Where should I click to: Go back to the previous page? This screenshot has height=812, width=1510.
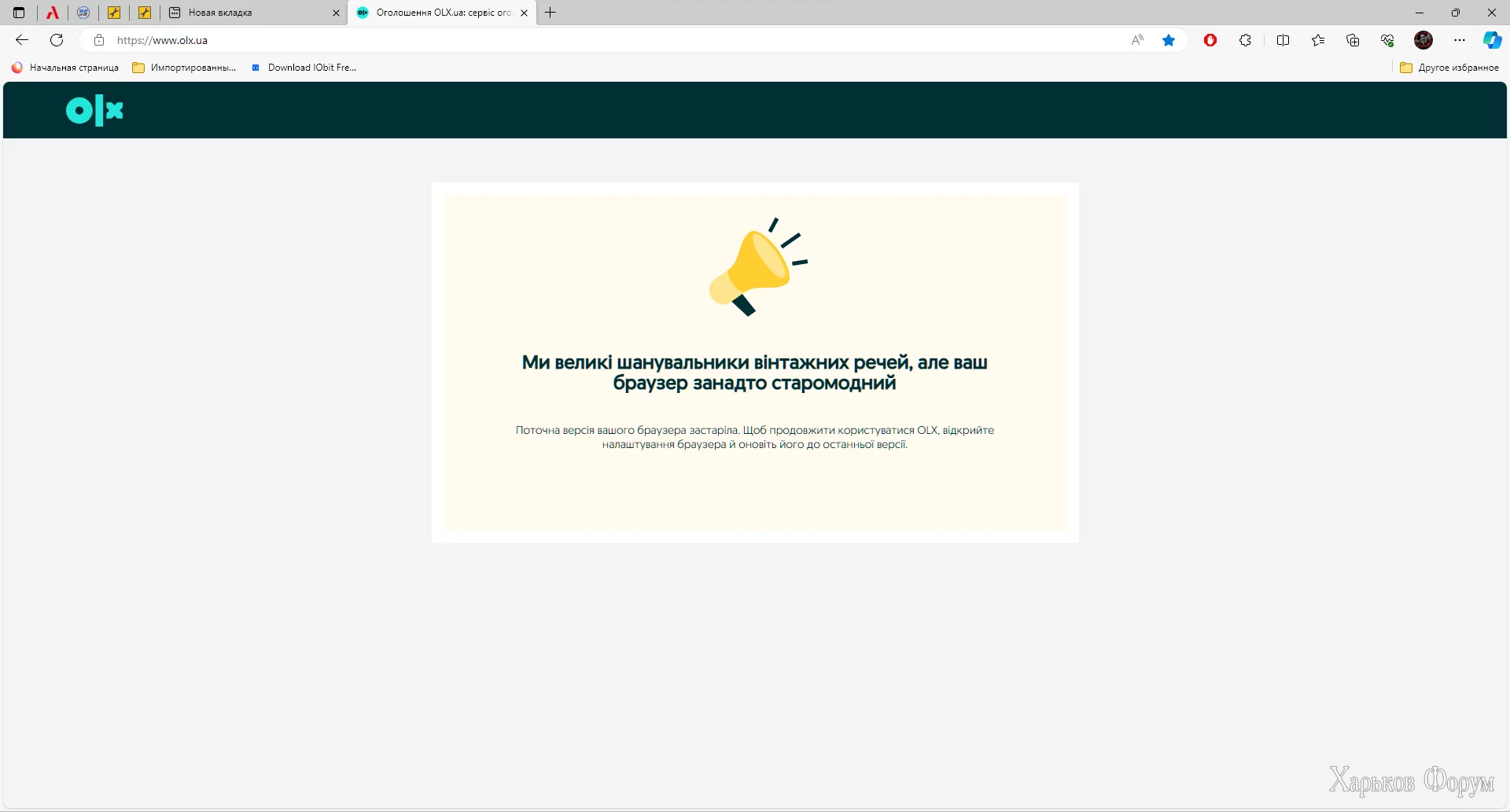point(22,40)
